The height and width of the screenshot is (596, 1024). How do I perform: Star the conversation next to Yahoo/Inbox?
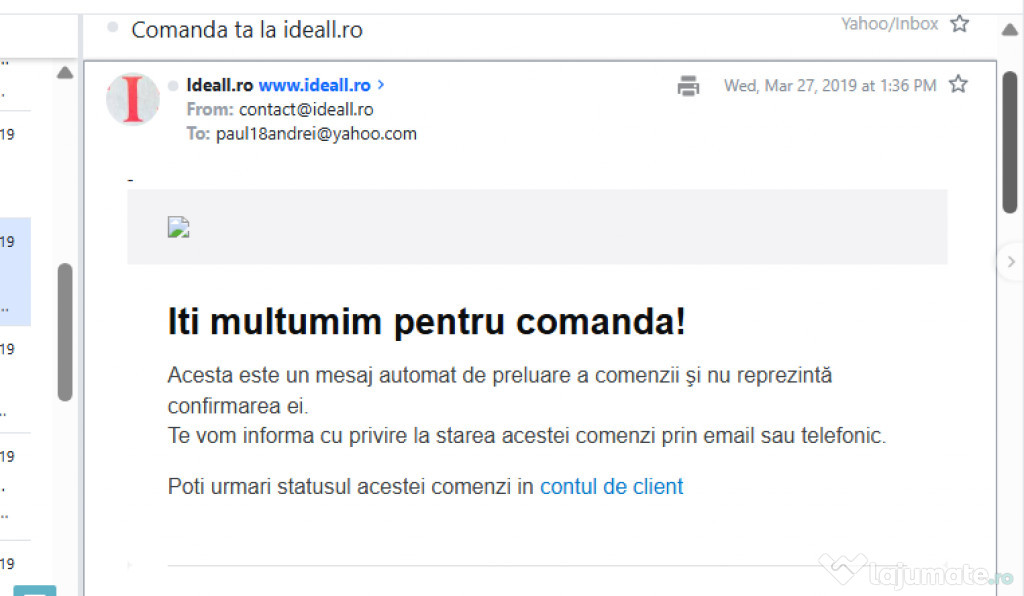[x=960, y=24]
